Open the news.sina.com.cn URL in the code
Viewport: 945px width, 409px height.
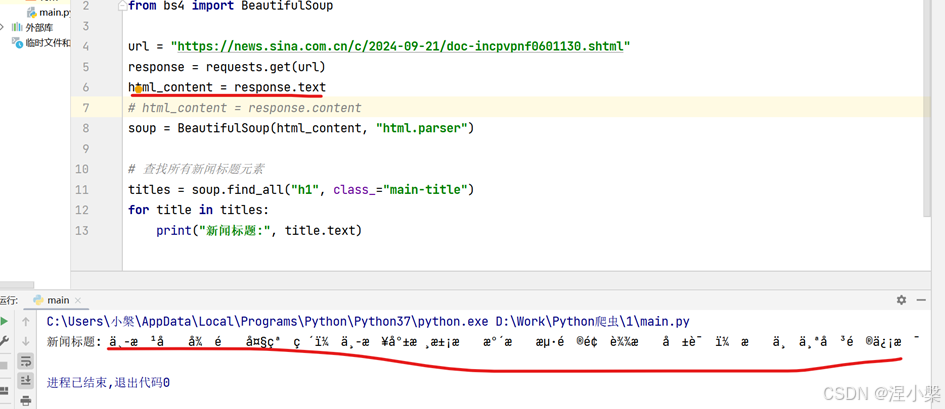coord(400,46)
